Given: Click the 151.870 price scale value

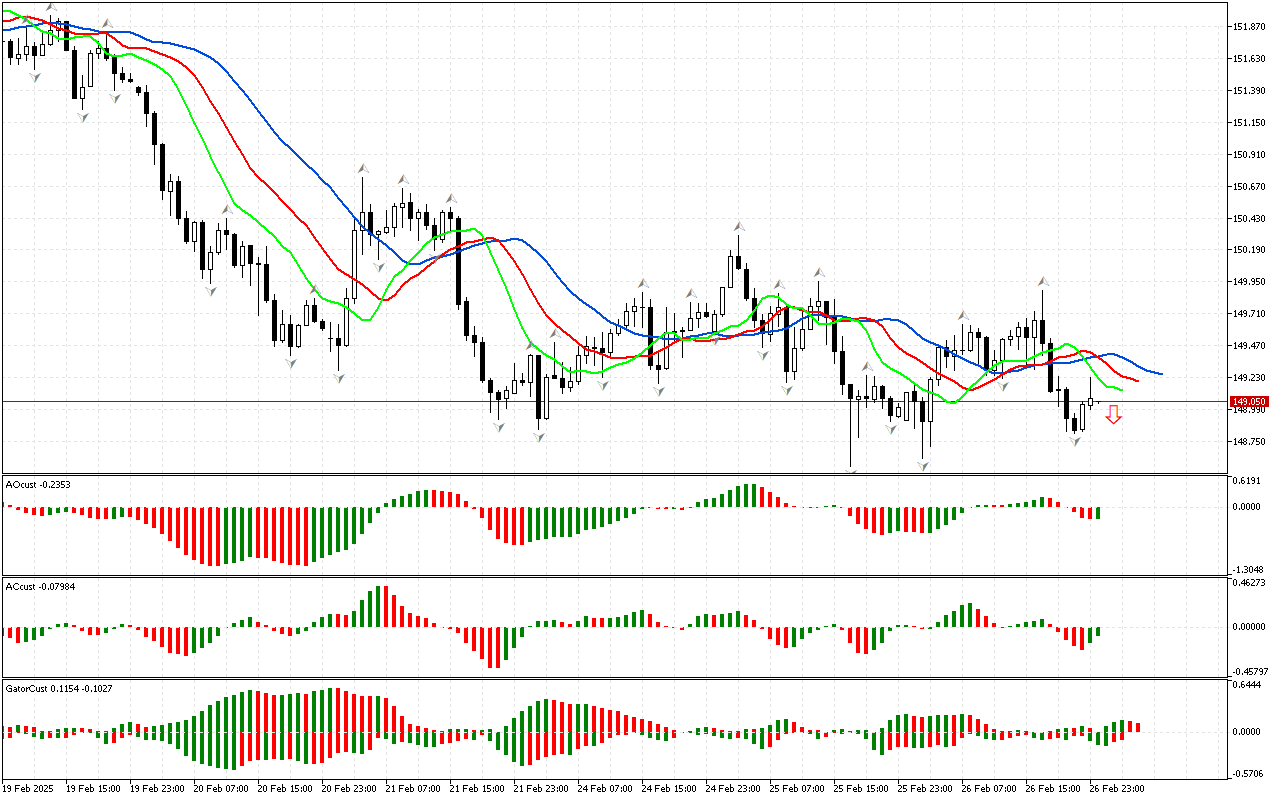Looking at the screenshot, I should pyautogui.click(x=1250, y=27).
